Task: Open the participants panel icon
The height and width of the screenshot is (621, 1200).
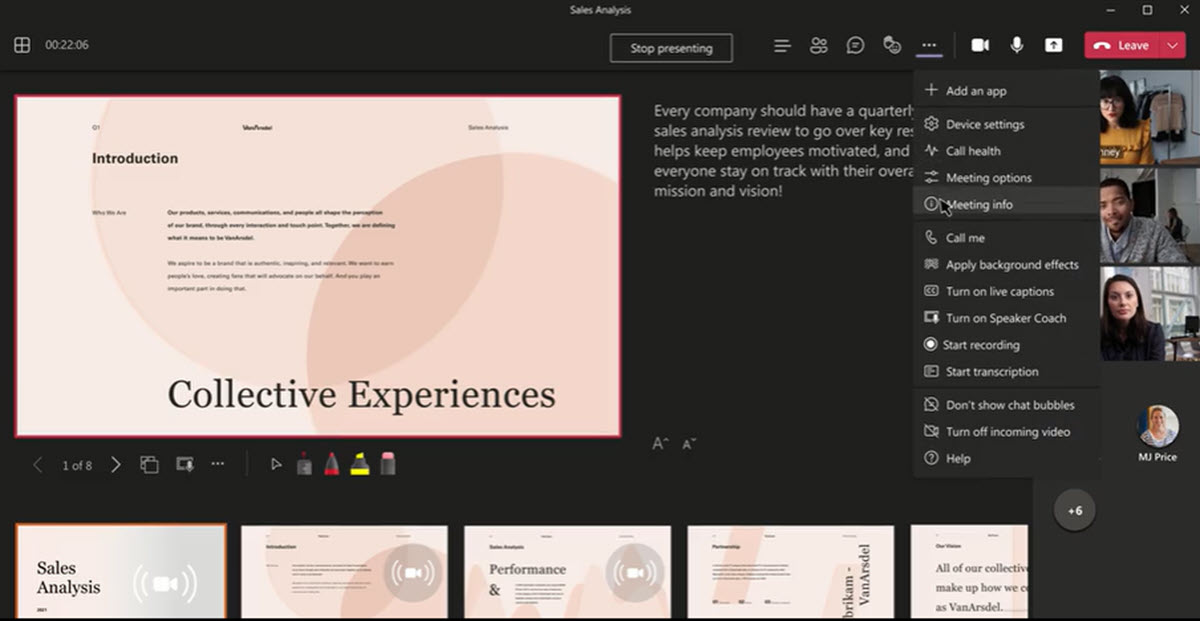Action: (819, 46)
